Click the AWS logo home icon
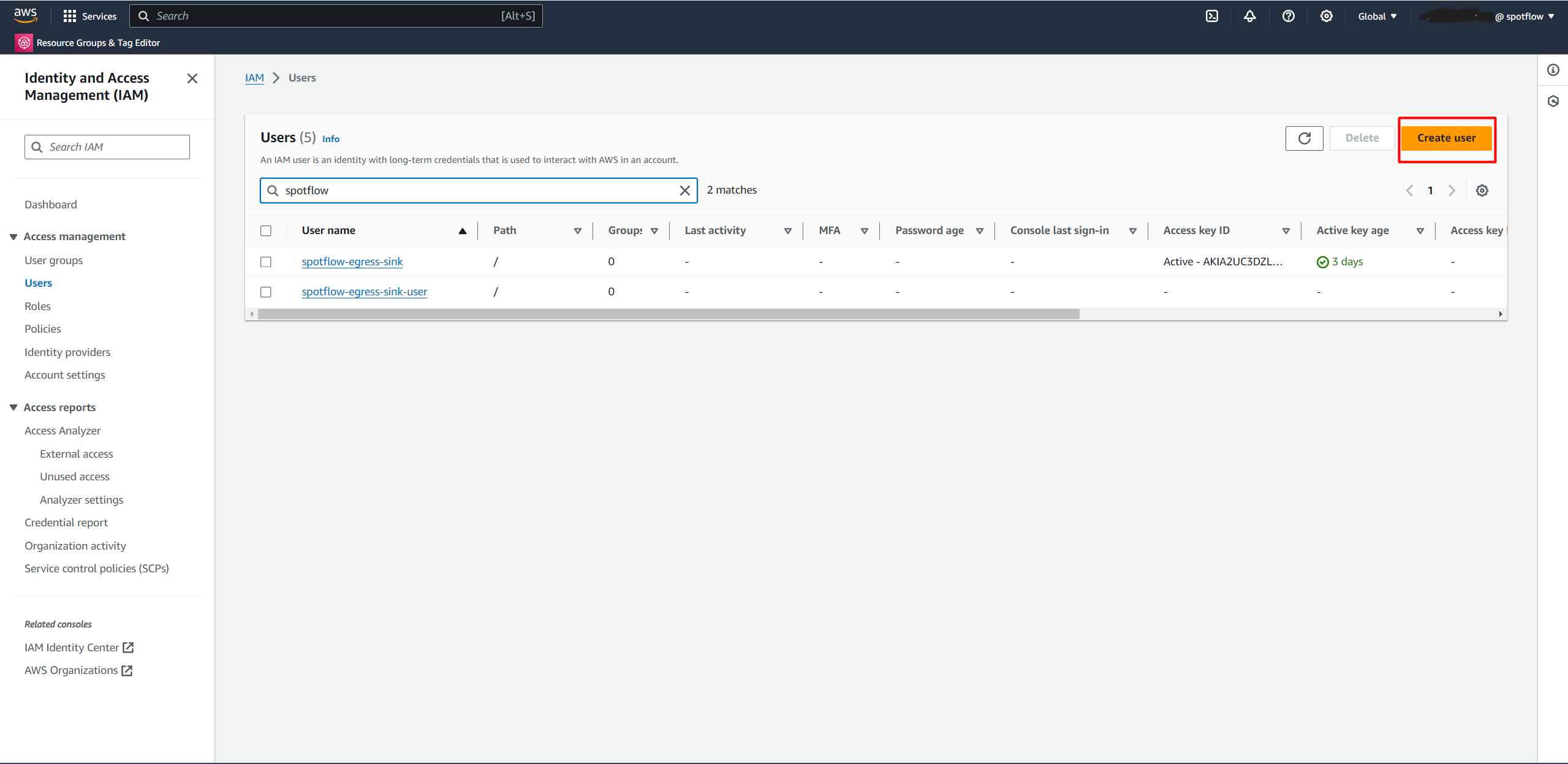The height and width of the screenshot is (764, 1568). (26, 15)
